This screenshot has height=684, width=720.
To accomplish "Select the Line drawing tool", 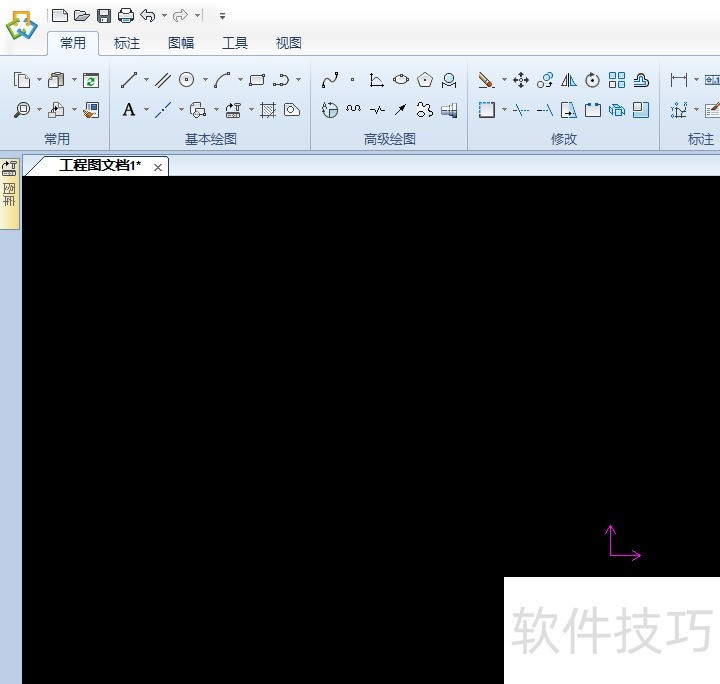I will [x=128, y=80].
